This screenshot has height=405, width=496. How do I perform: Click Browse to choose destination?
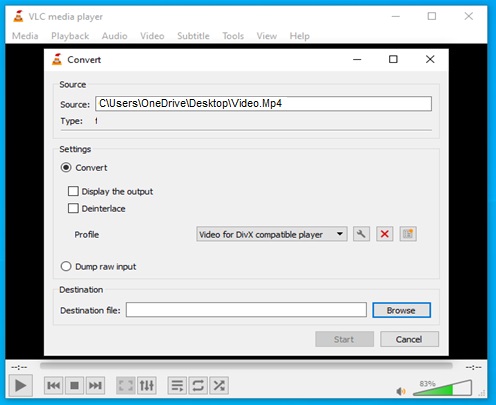[401, 310]
